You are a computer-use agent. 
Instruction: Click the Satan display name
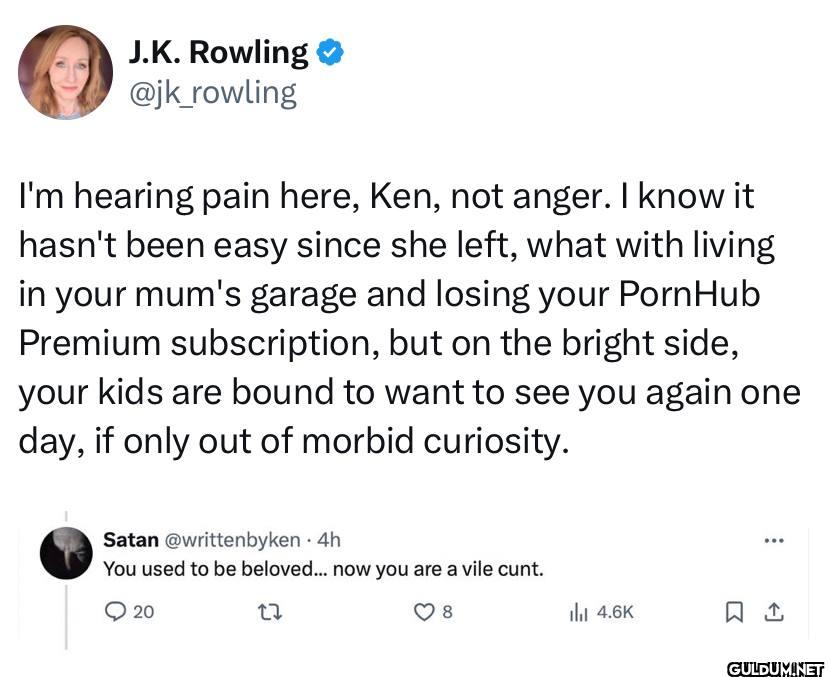(130, 540)
